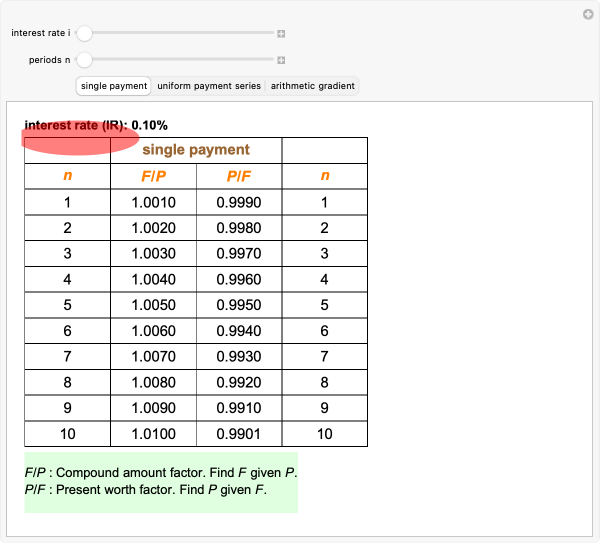This screenshot has width=600, height=544.
Task: Click the interest rate (IR) label
Action: 96,126
